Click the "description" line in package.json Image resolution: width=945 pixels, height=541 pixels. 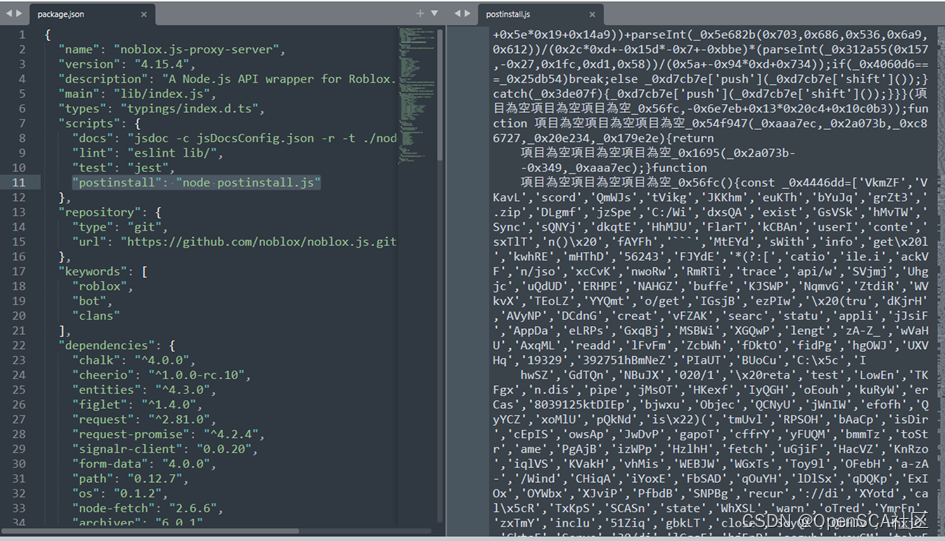click(227, 79)
